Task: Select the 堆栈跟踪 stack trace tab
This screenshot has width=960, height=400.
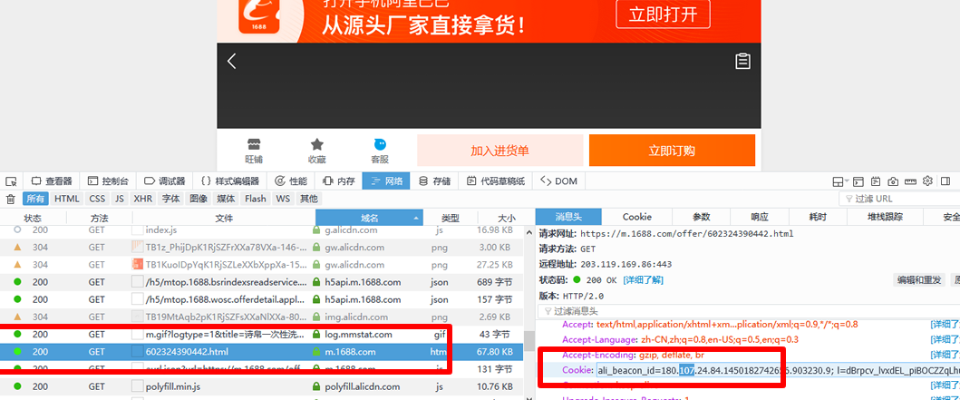Action: pyautogui.click(x=885, y=217)
